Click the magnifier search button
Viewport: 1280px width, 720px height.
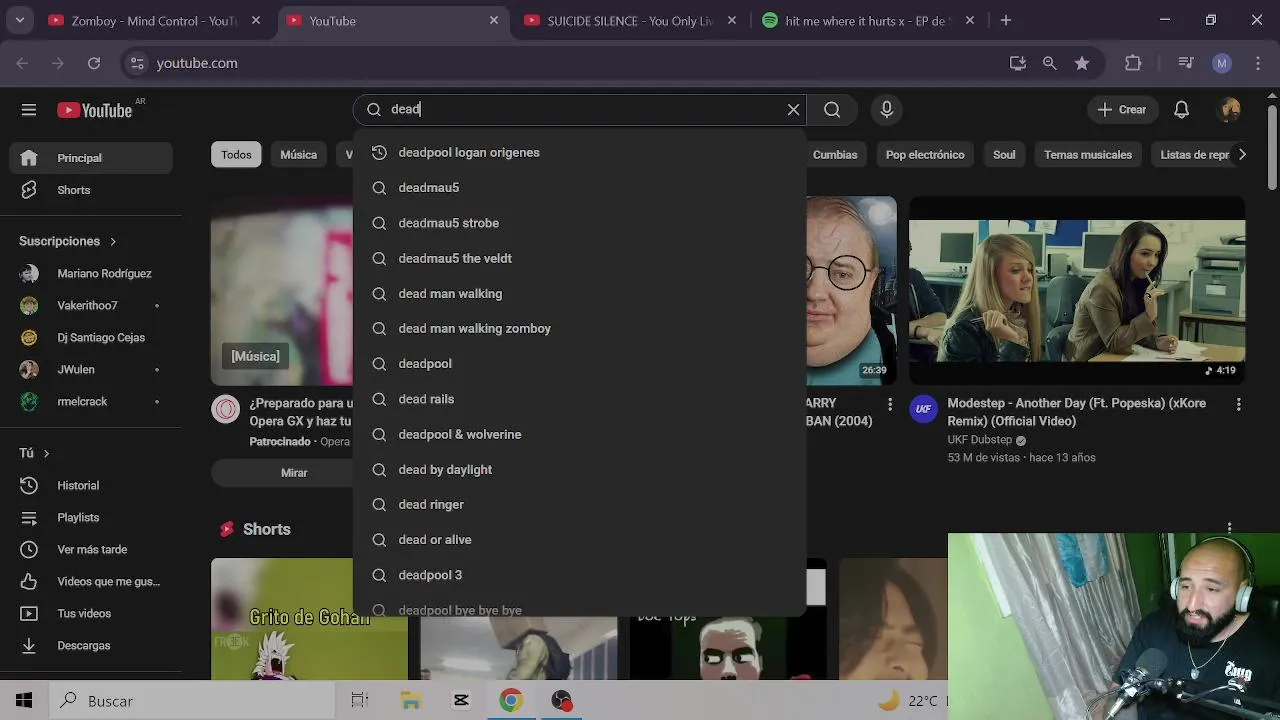832,110
